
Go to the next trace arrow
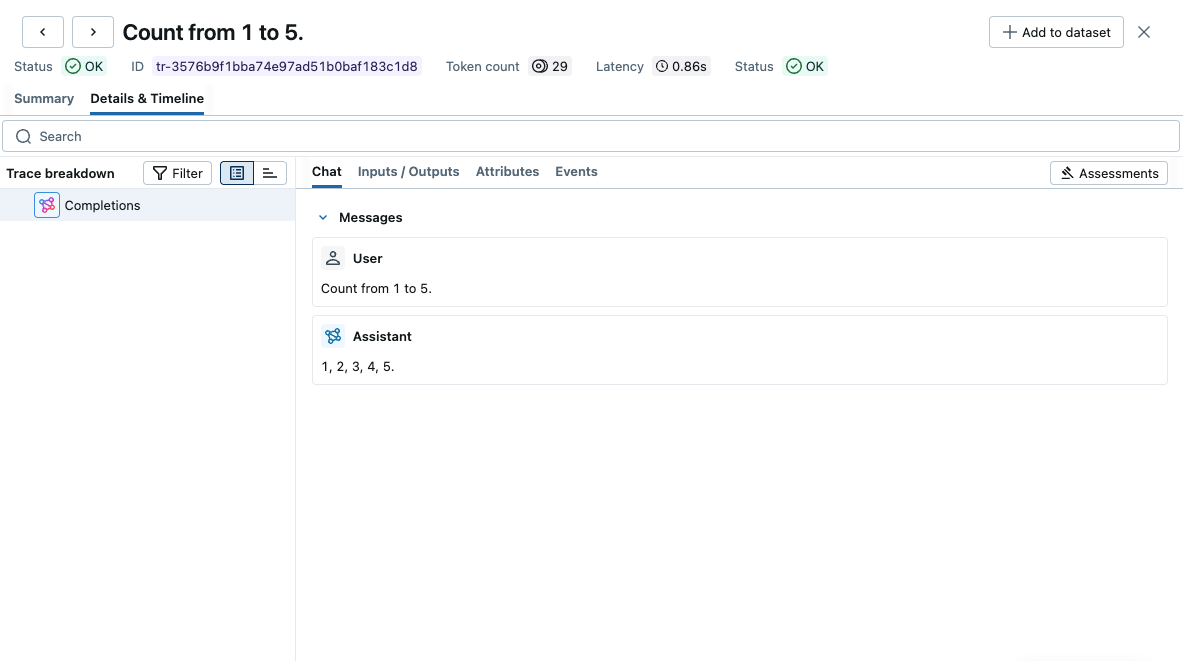coord(93,32)
